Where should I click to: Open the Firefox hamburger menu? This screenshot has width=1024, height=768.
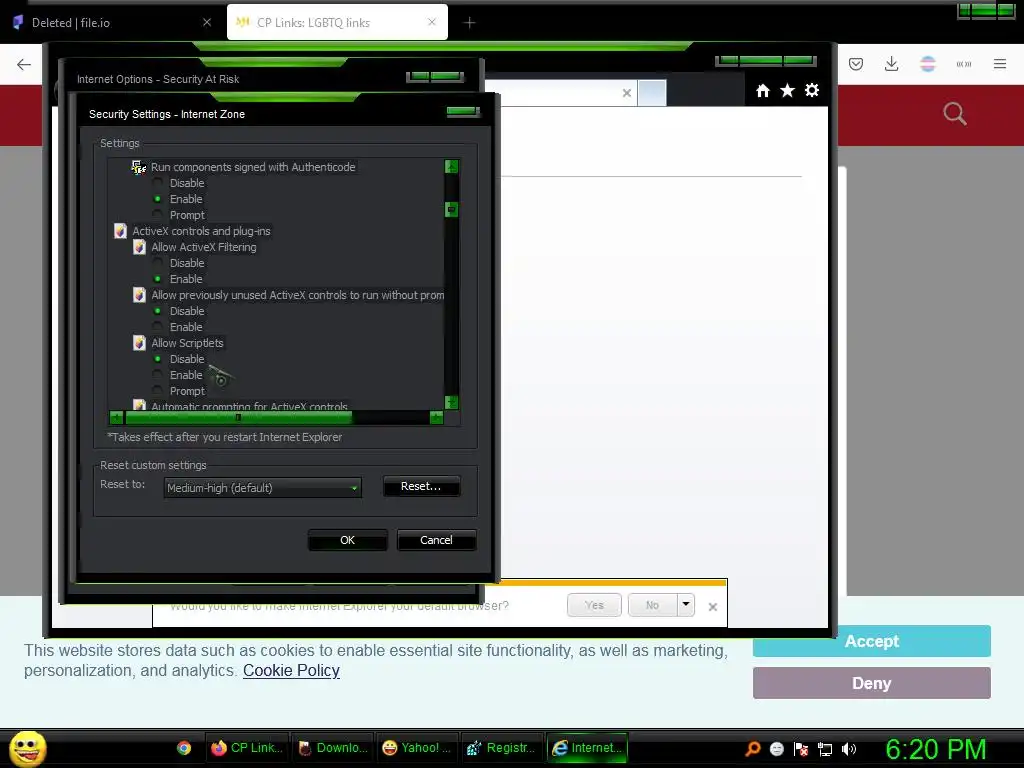coord(999,63)
